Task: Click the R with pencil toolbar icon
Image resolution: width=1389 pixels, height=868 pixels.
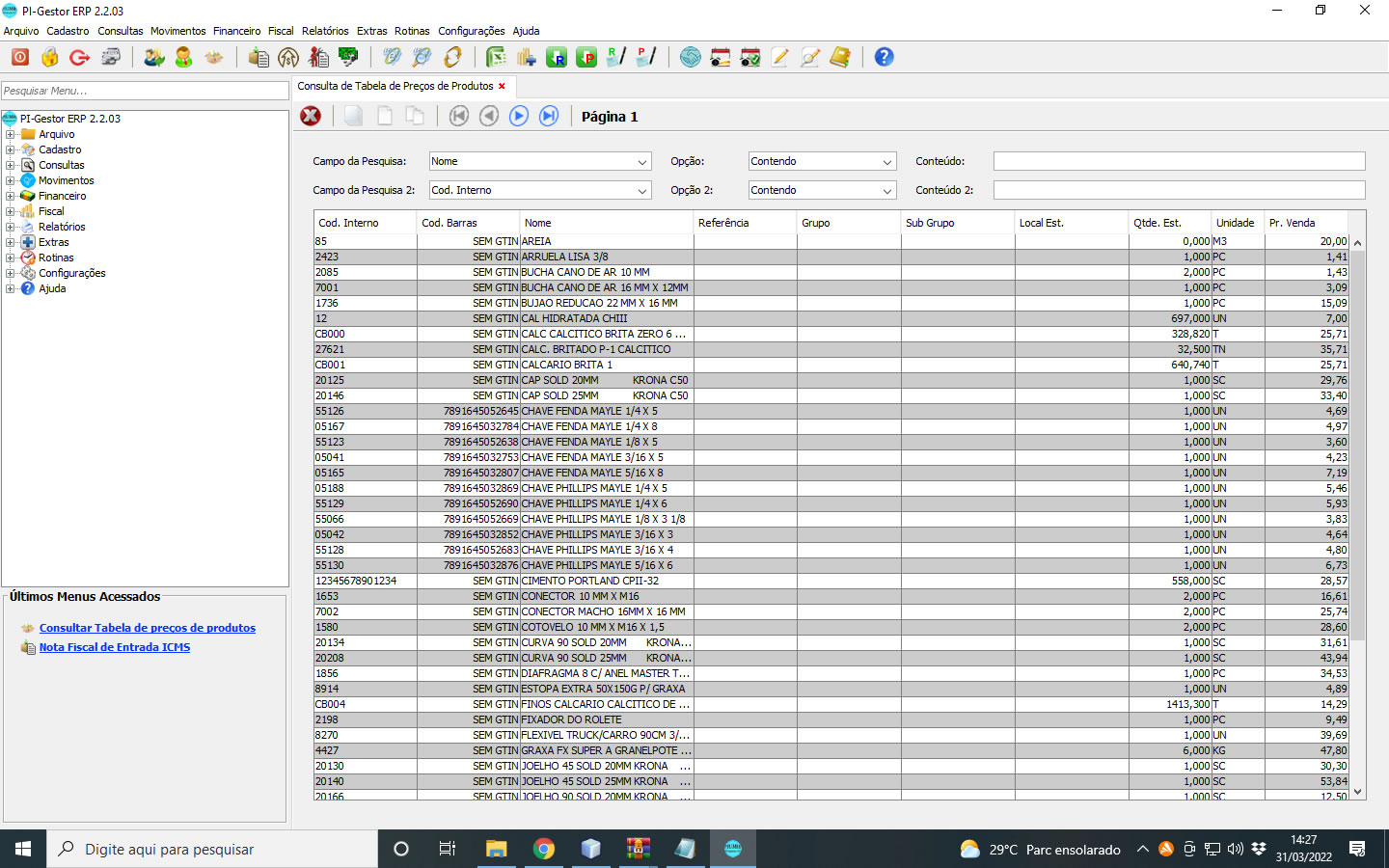Action: [615, 57]
